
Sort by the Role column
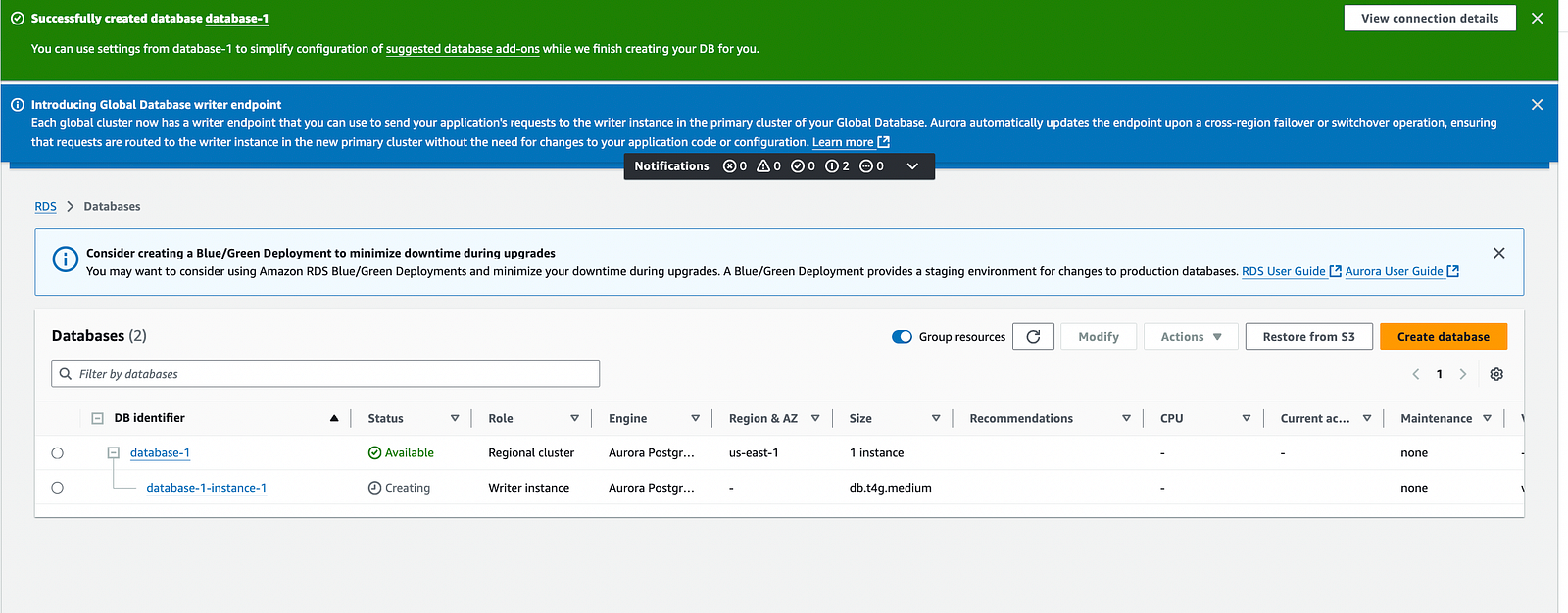(574, 419)
